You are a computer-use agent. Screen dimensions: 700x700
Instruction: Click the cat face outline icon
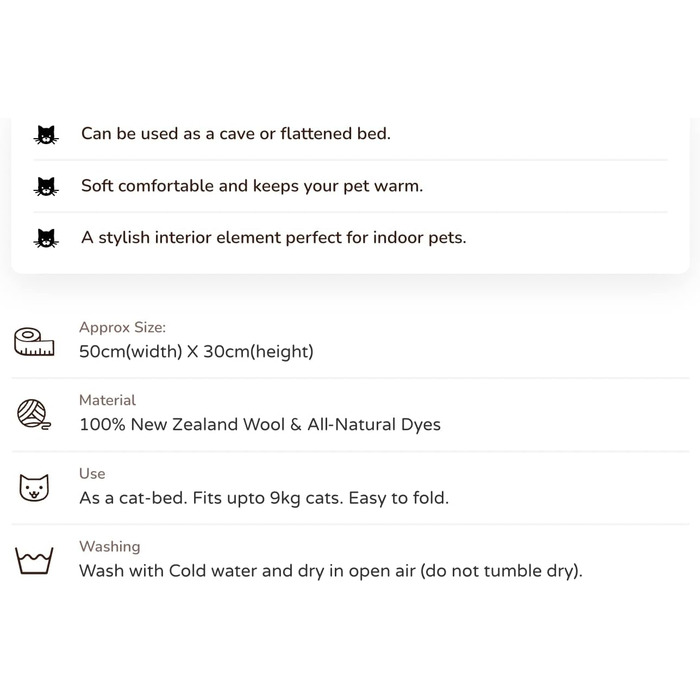[34, 488]
